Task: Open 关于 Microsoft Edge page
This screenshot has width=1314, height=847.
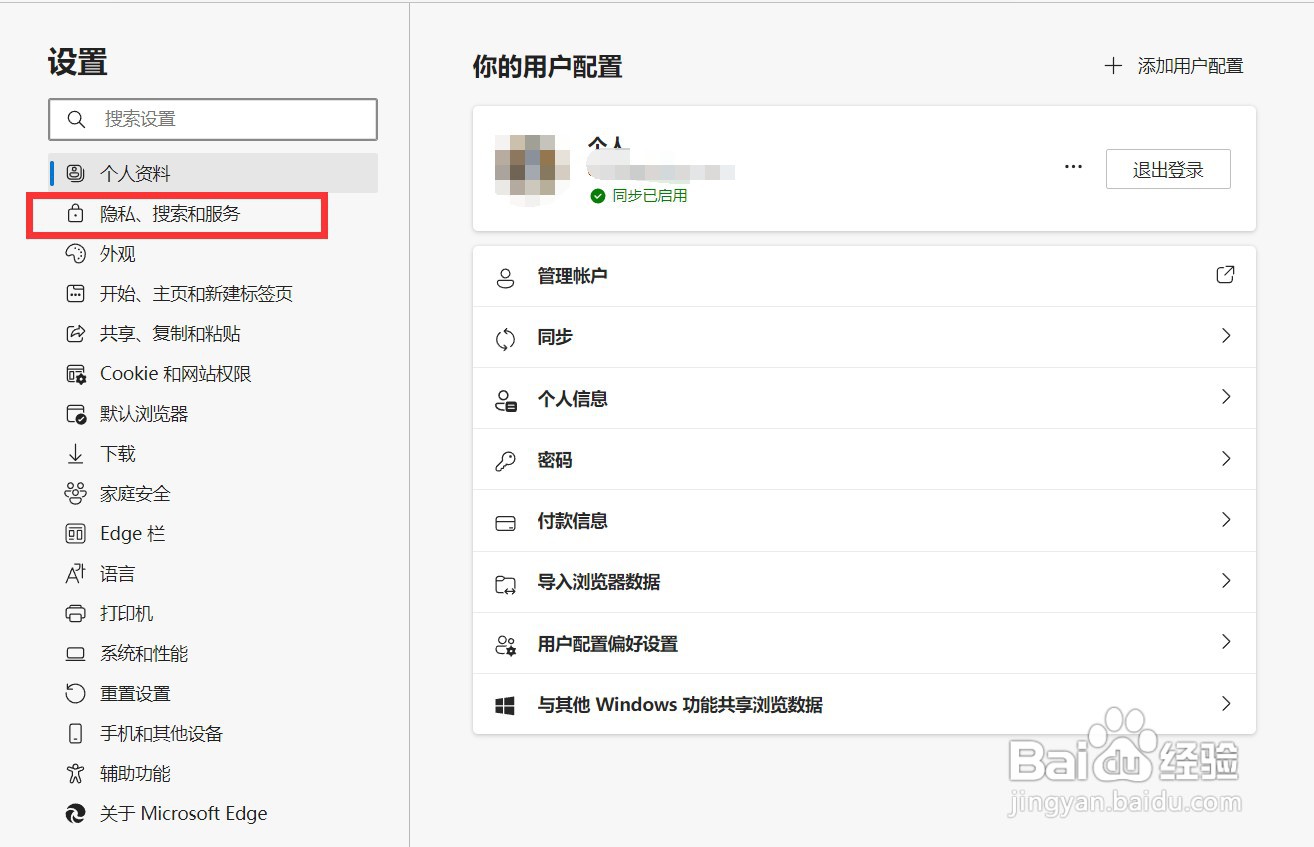Action: [182, 813]
